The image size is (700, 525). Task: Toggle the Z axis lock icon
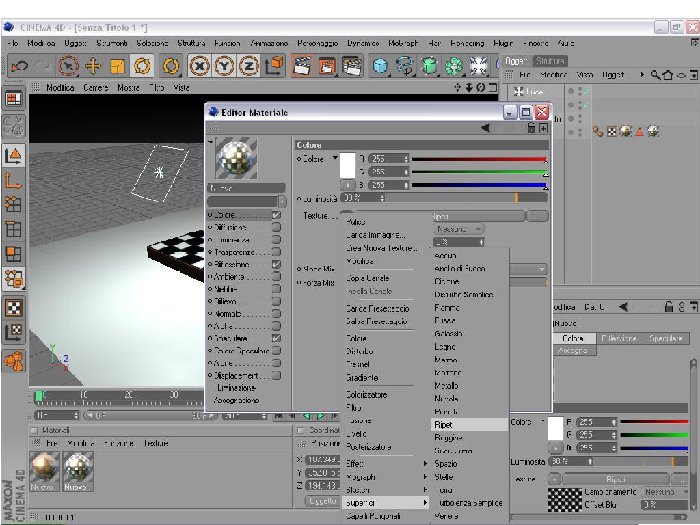[x=249, y=67]
